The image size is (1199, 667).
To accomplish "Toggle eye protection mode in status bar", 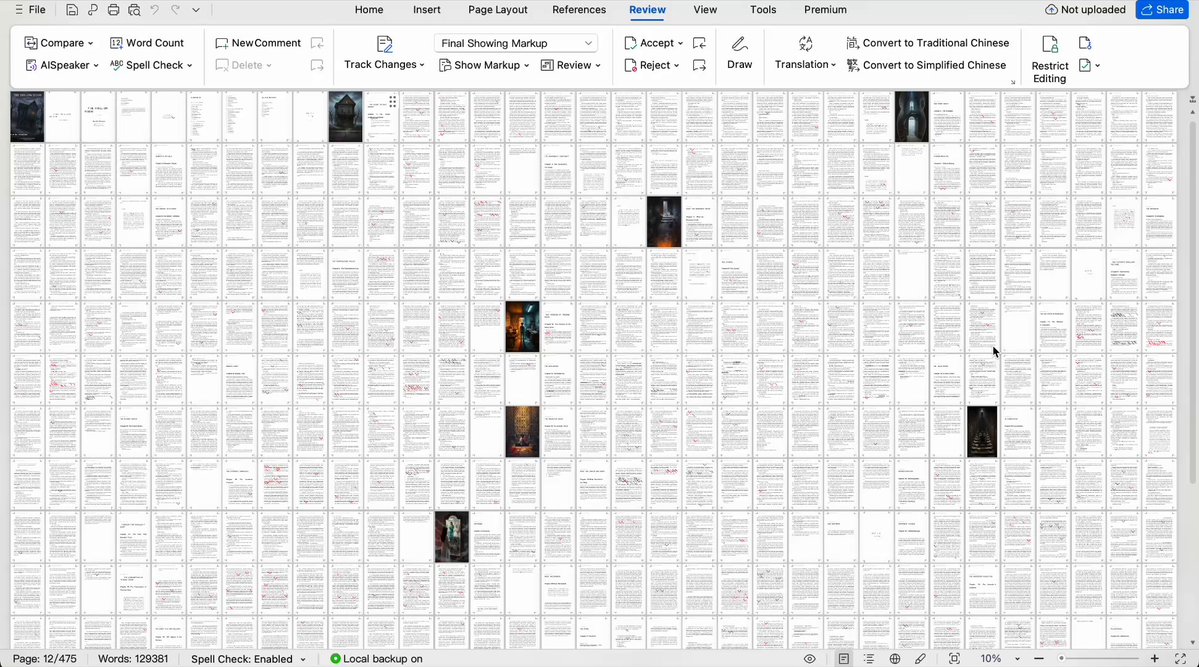I will tap(810, 659).
